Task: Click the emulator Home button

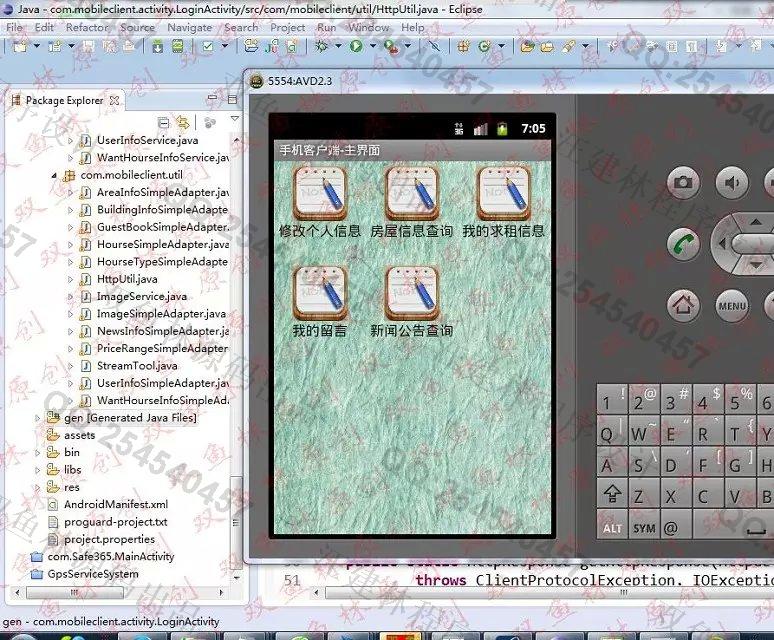Action: pos(684,305)
